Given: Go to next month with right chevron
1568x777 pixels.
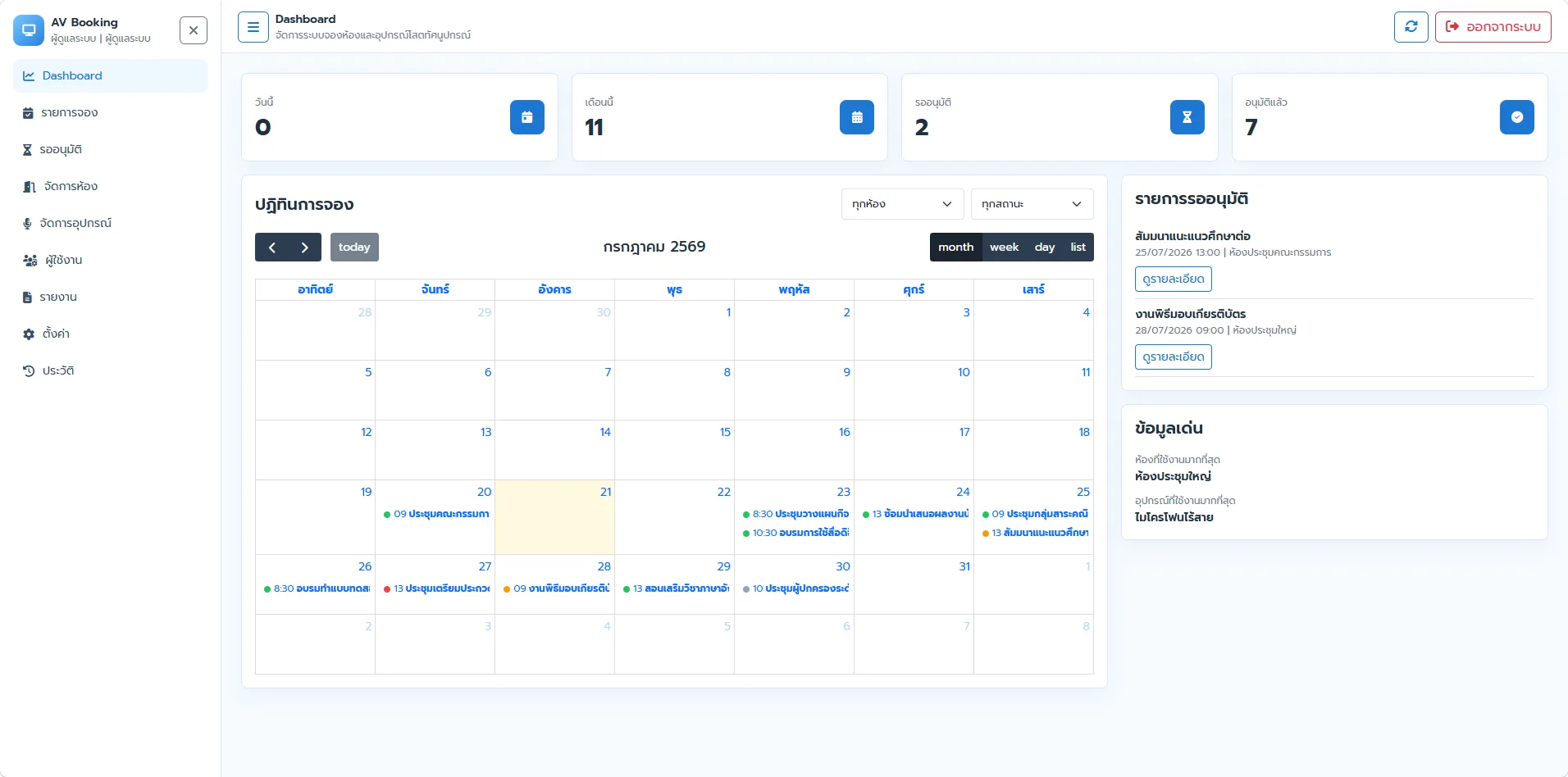Looking at the screenshot, I should coord(305,248).
